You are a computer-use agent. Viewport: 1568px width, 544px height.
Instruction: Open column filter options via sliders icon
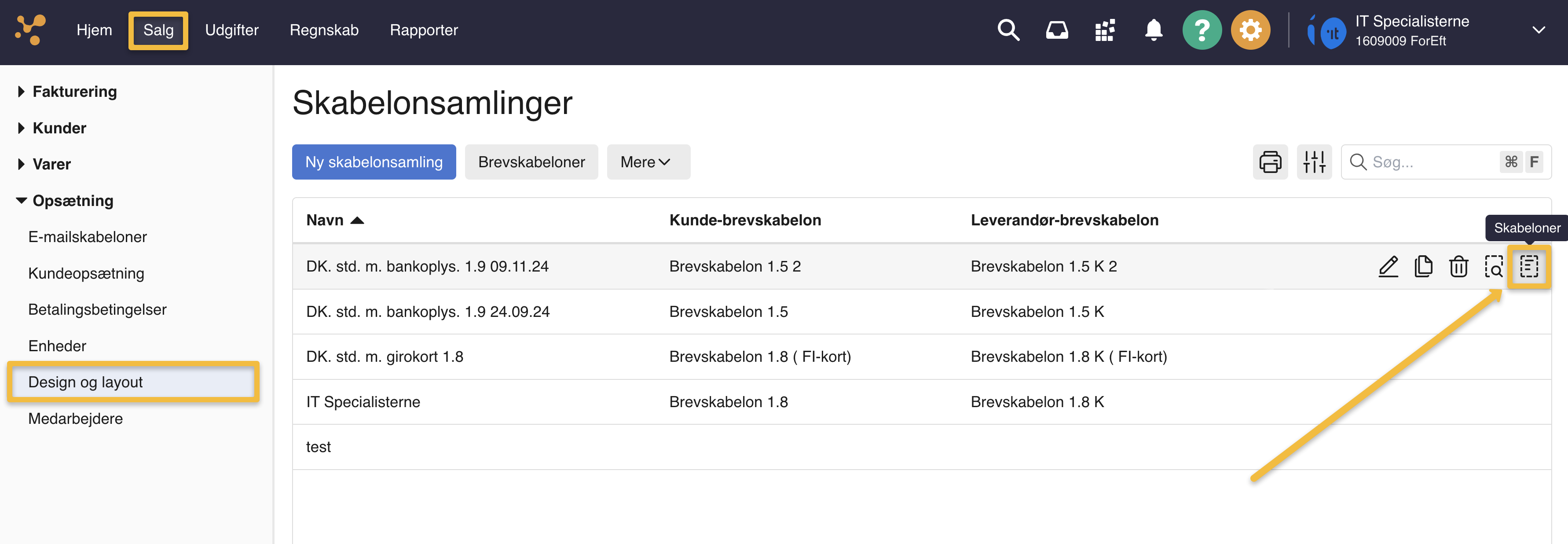click(x=1314, y=162)
